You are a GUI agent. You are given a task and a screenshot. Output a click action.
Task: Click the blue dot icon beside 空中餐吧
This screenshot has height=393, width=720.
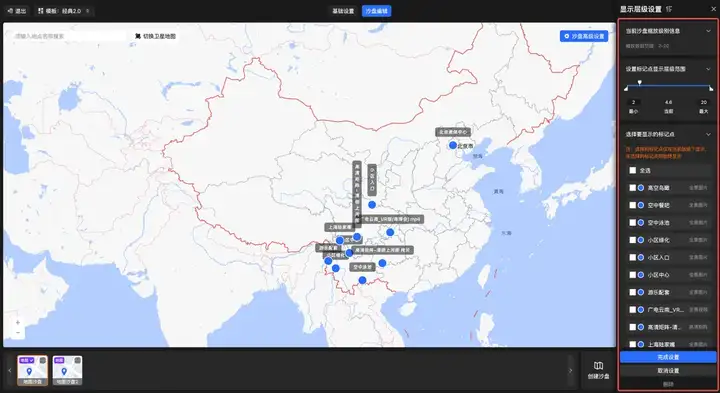click(641, 205)
